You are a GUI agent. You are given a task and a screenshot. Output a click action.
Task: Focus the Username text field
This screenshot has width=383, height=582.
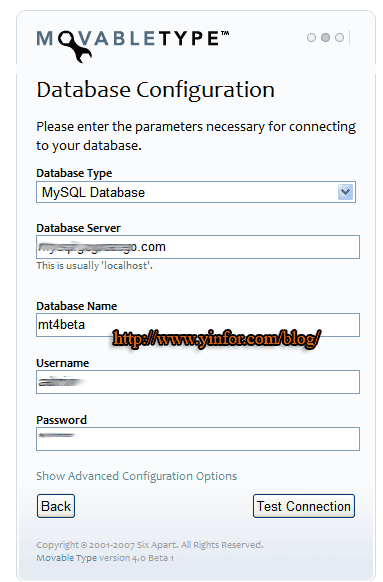198,382
